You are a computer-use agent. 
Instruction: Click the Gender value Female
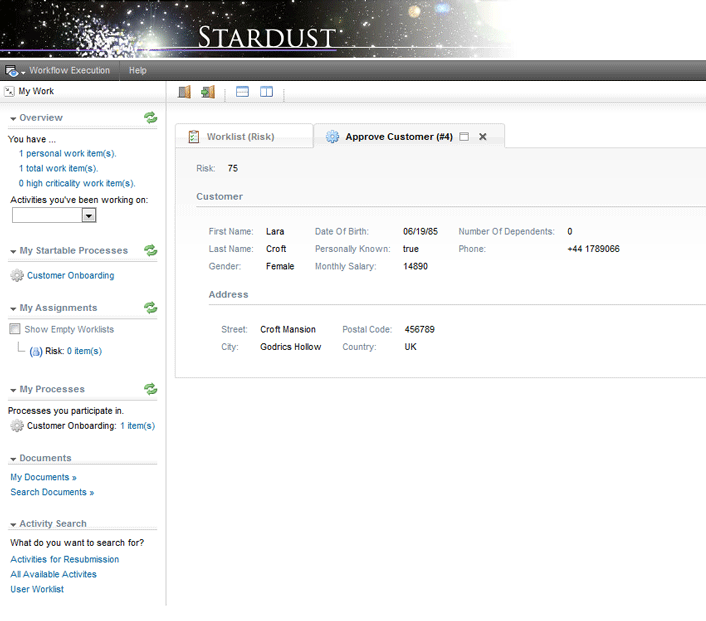click(x=280, y=266)
